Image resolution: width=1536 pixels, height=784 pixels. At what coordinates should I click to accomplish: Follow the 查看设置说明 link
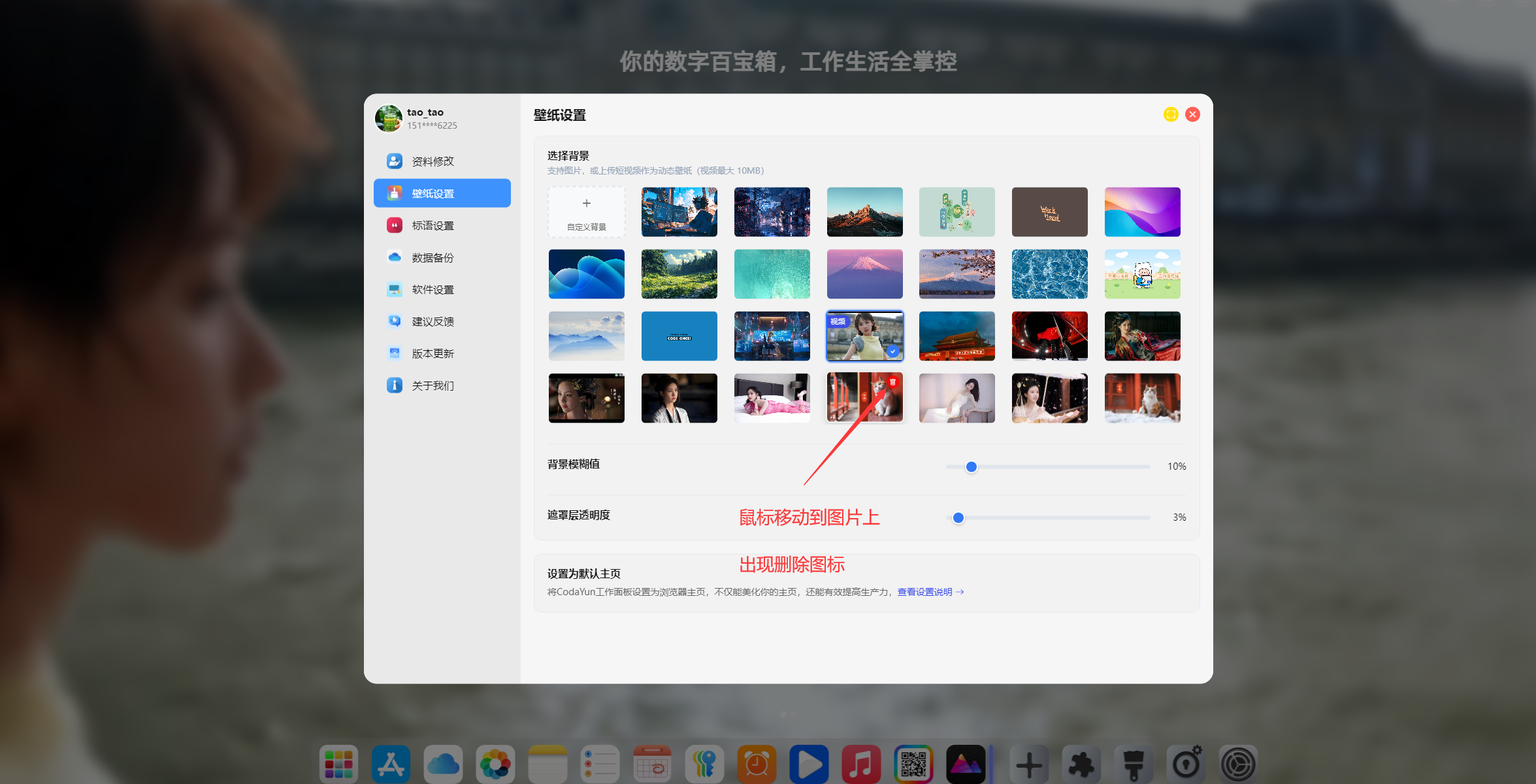930,592
